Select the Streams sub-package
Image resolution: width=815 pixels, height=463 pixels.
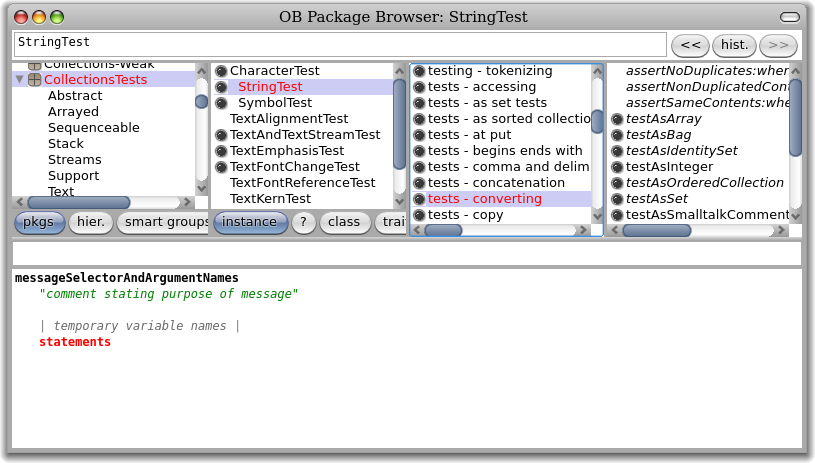point(74,160)
